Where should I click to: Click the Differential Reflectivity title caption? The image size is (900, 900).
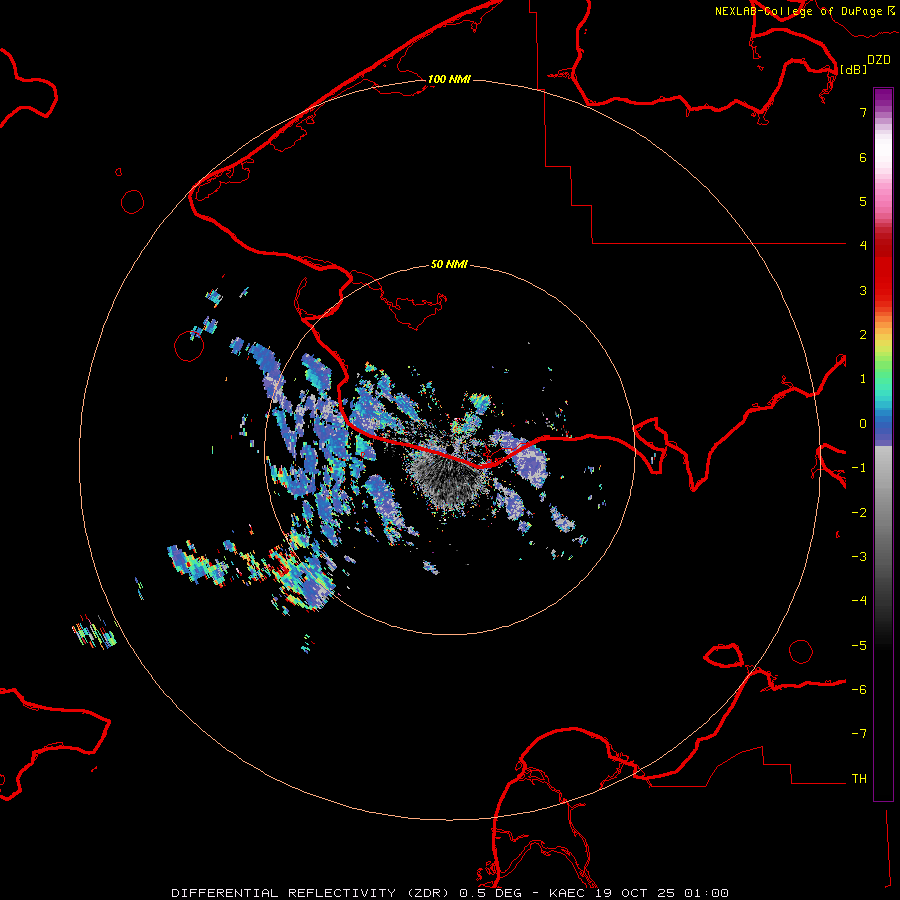(x=449, y=893)
